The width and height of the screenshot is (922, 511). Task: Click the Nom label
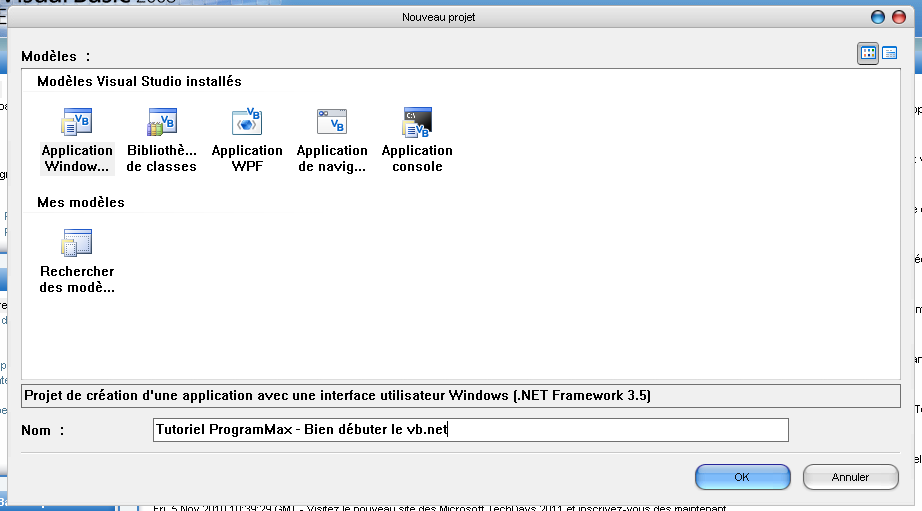click(42, 430)
